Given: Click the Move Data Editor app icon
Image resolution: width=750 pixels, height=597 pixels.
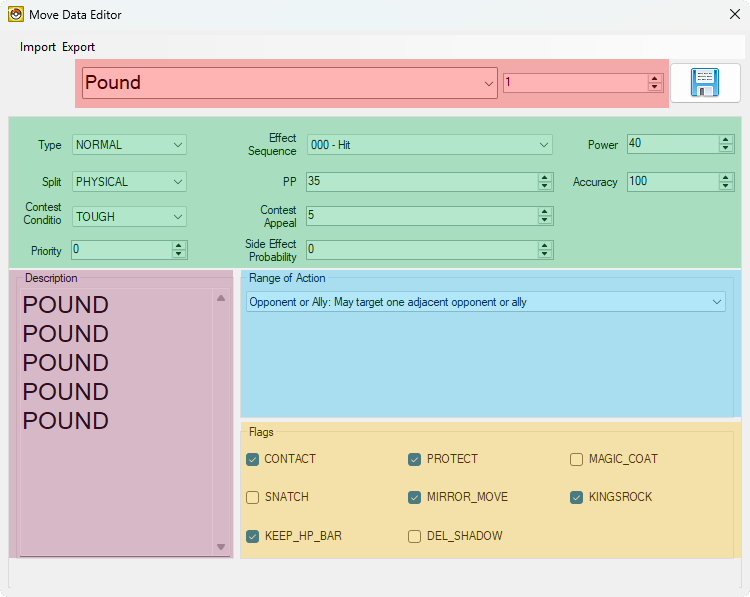Looking at the screenshot, I should tap(16, 14).
